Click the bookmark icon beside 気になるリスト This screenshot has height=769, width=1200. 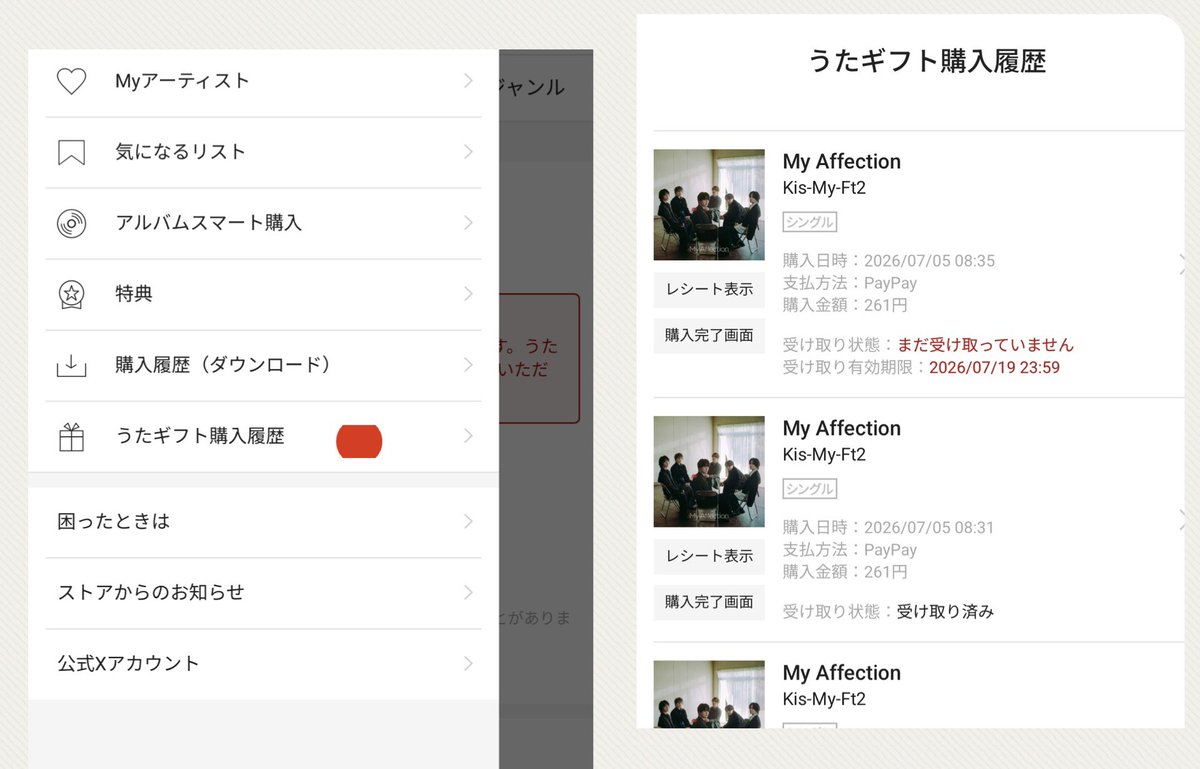click(x=71, y=152)
